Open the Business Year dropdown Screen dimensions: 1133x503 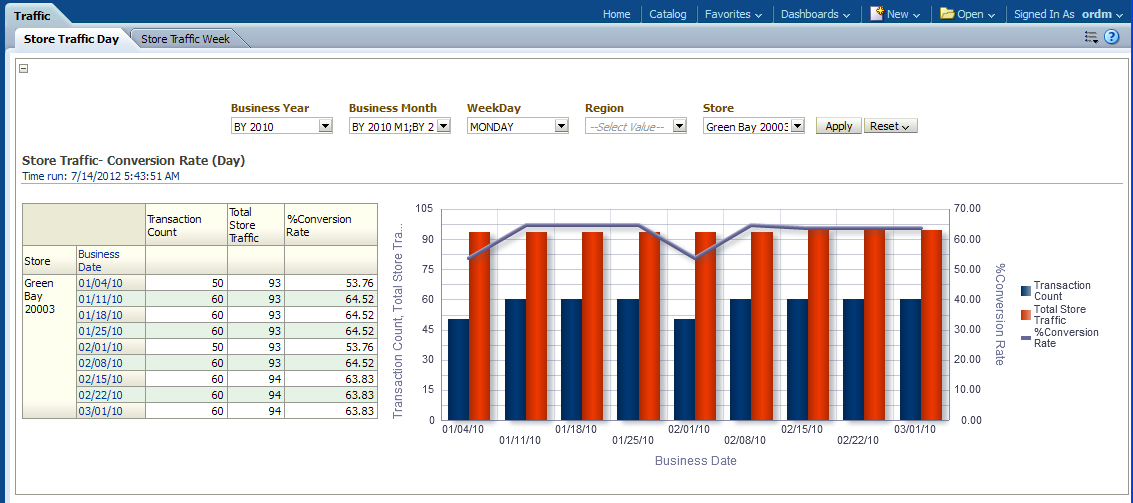click(x=325, y=126)
